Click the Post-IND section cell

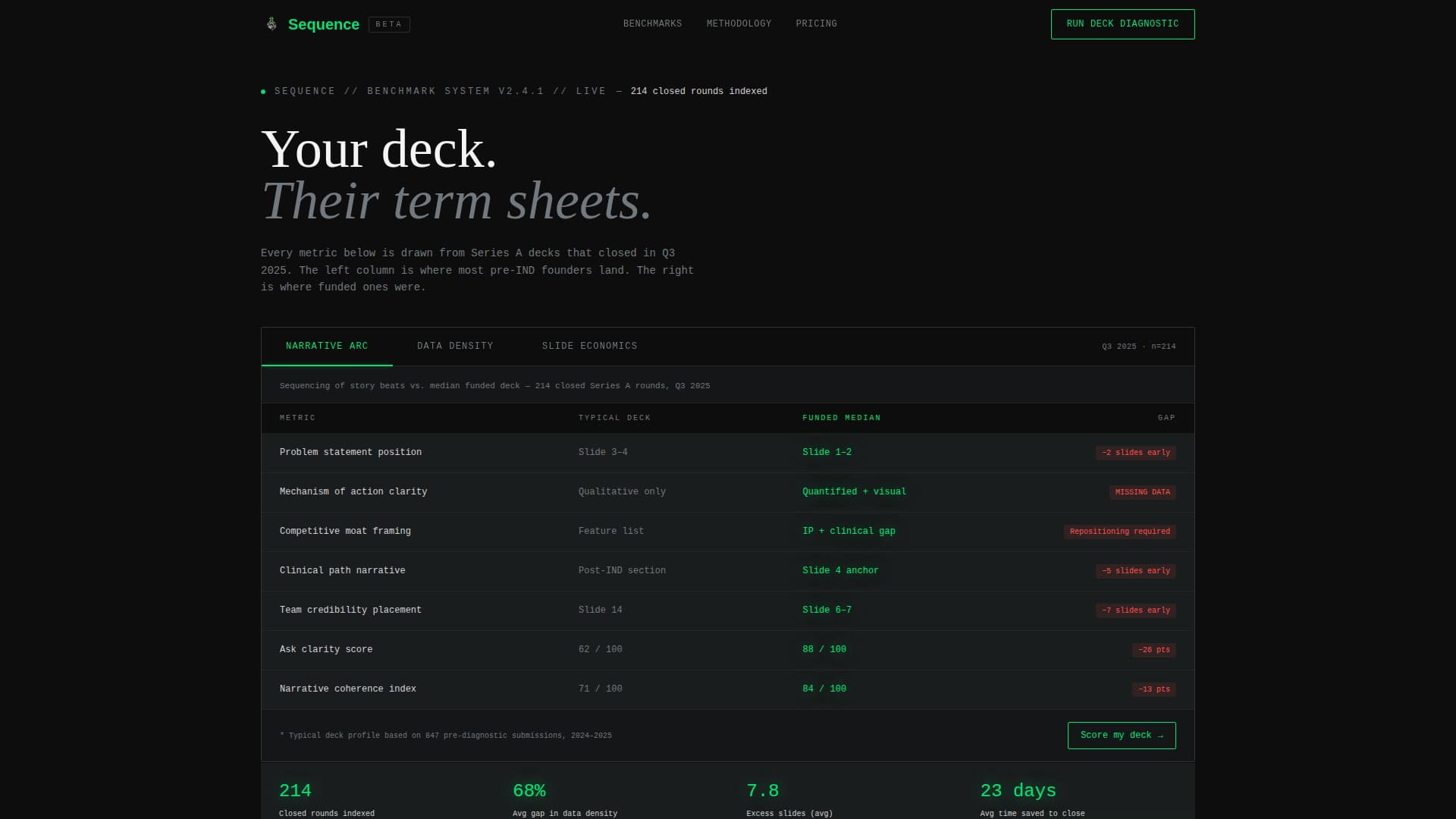coord(622,571)
